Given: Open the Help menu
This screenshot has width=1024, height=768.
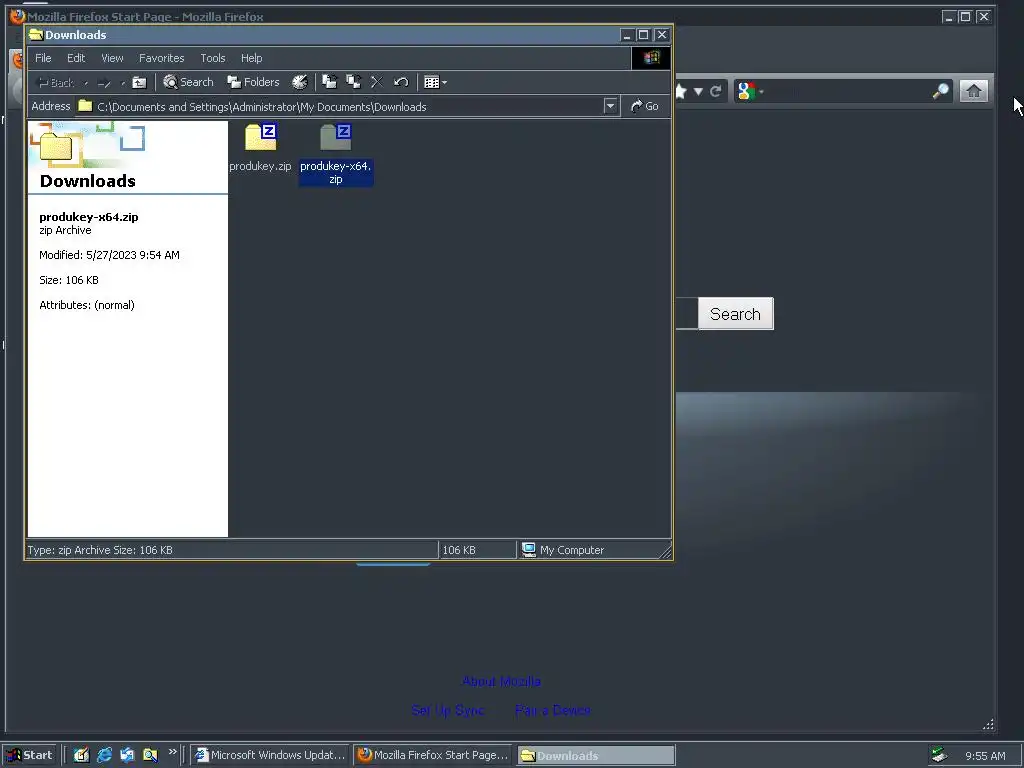Looking at the screenshot, I should click(x=251, y=58).
